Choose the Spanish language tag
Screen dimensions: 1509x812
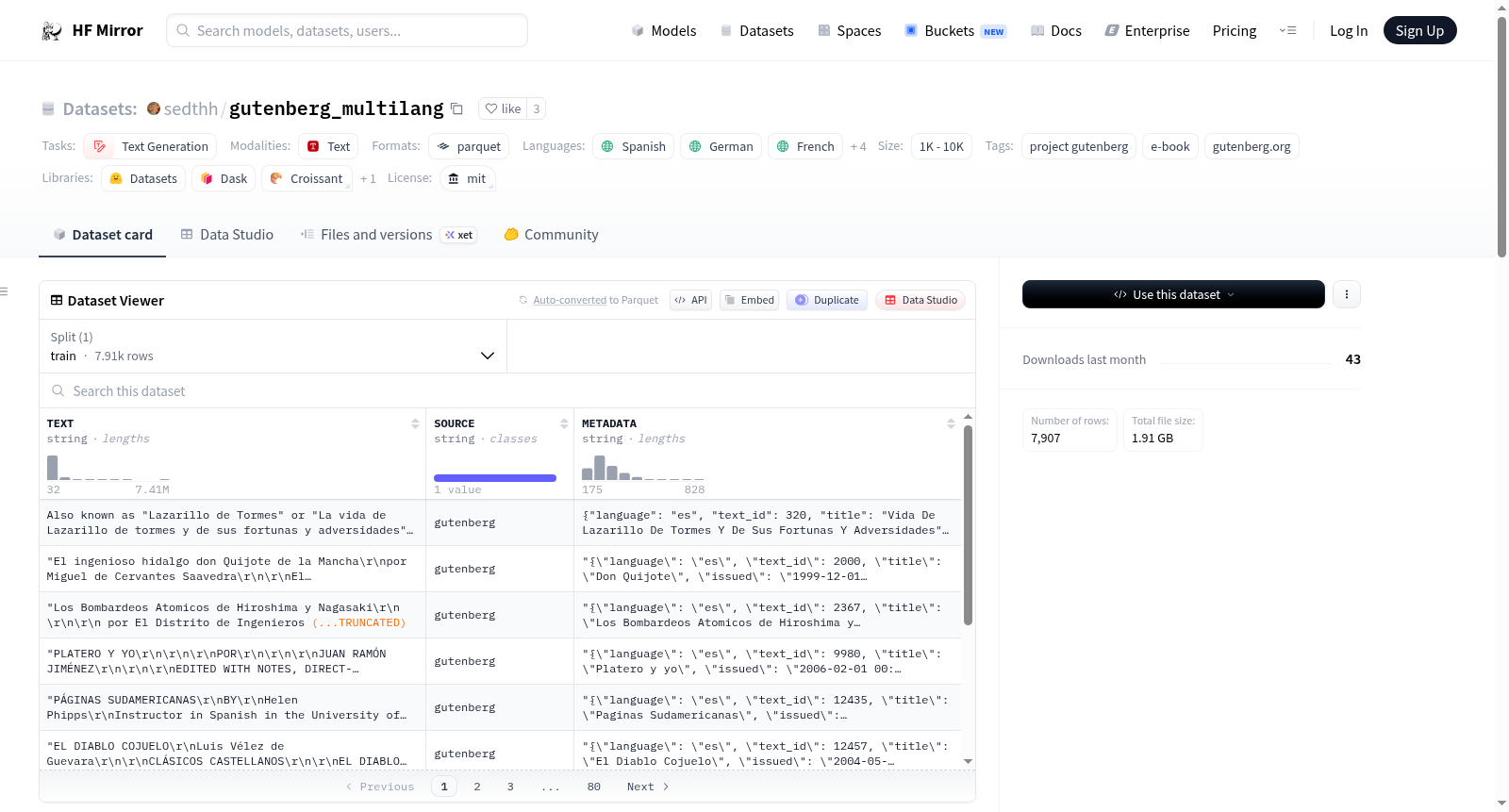click(x=633, y=146)
